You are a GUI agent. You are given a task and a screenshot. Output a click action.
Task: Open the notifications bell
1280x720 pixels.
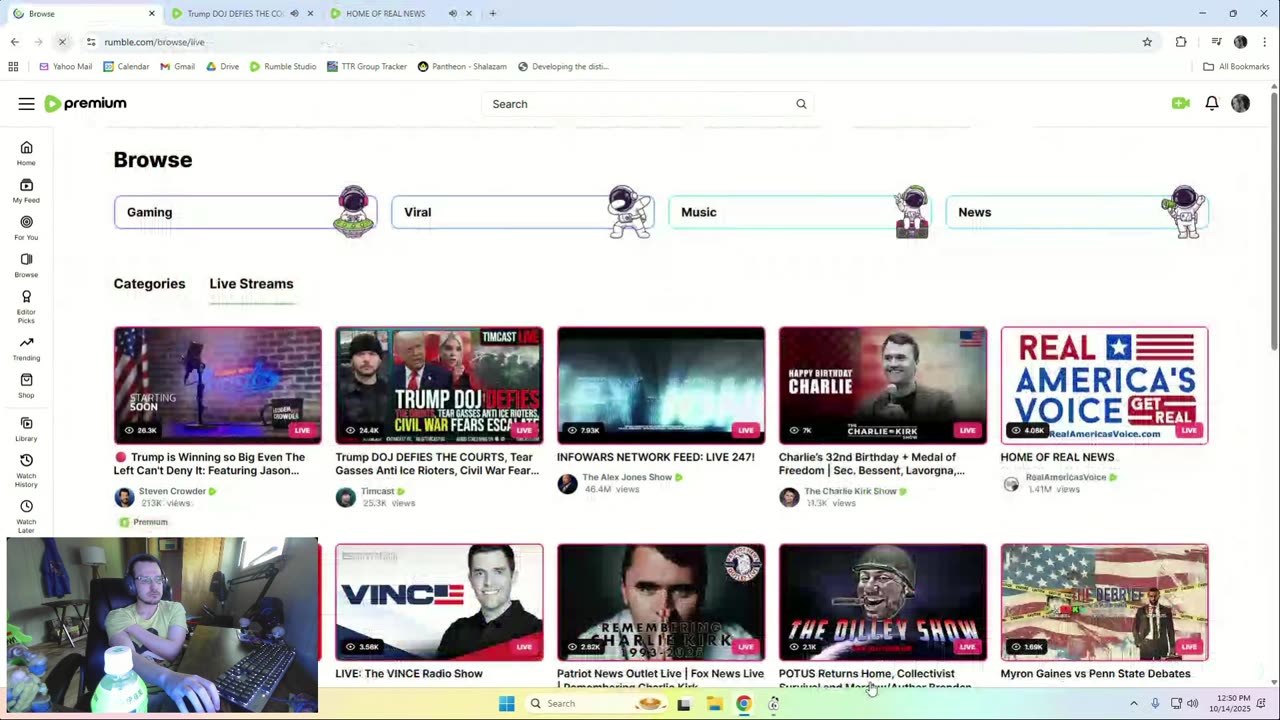1211,103
